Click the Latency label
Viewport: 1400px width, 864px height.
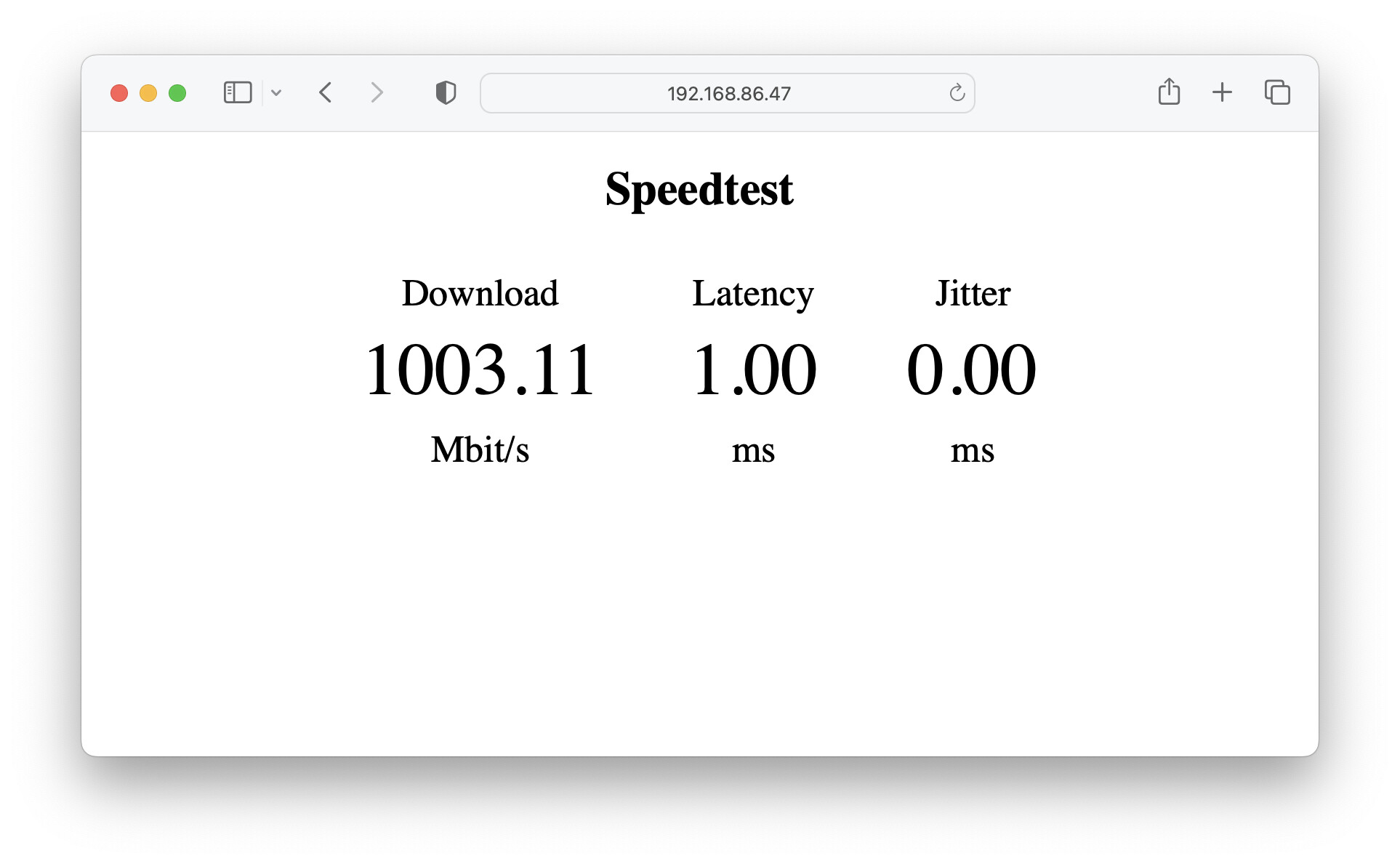pos(753,294)
